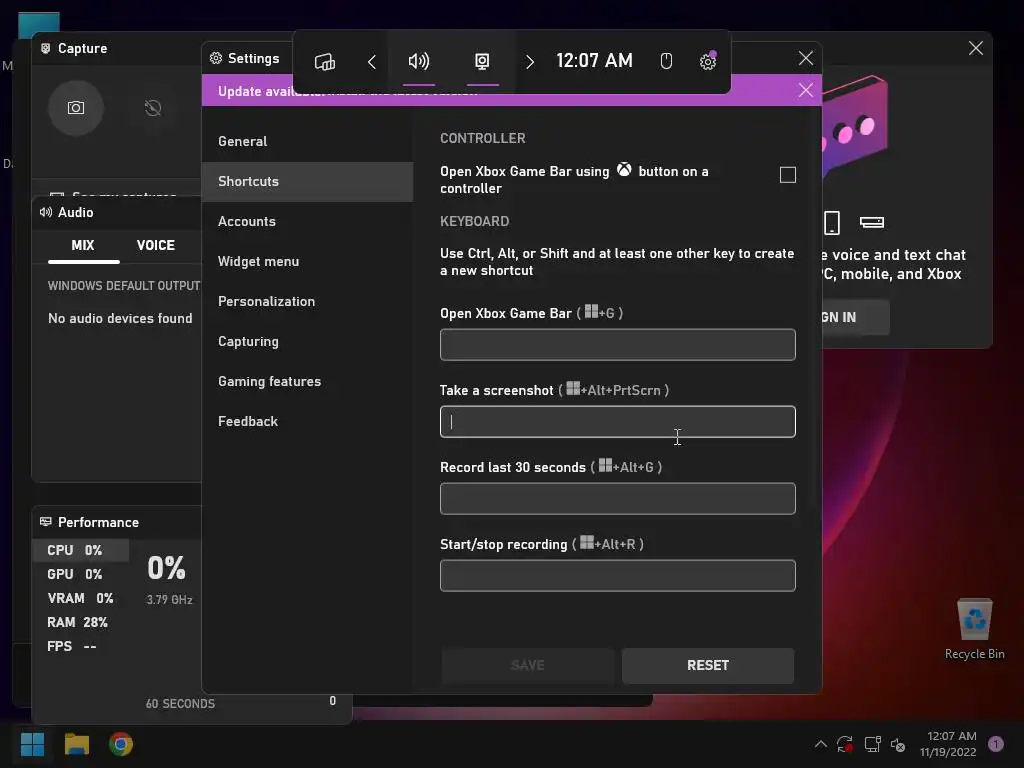Enable Xbox button on controller checkbox
This screenshot has height=768, width=1024.
coord(788,175)
